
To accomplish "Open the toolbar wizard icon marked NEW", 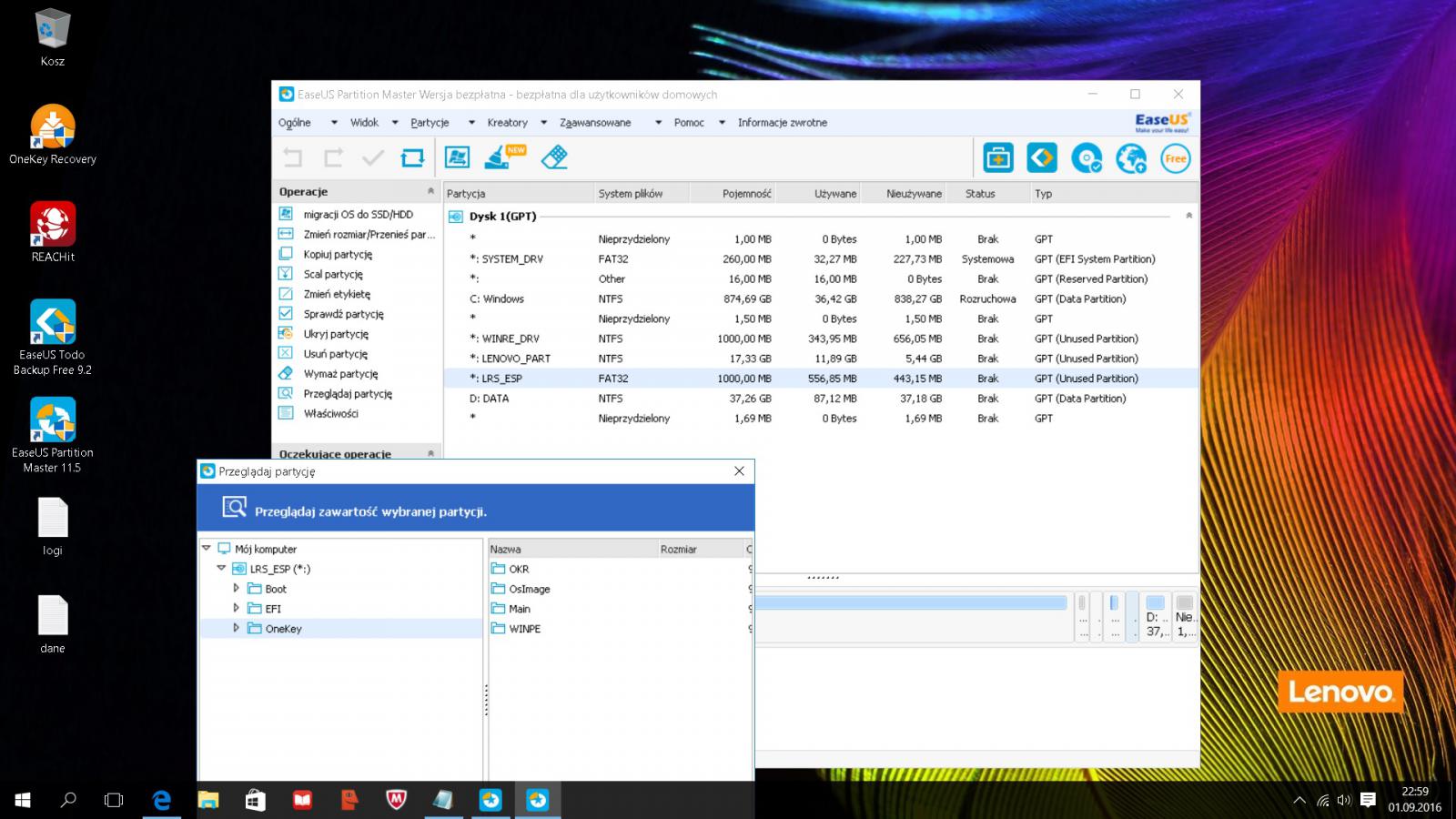I will pyautogui.click(x=505, y=157).
